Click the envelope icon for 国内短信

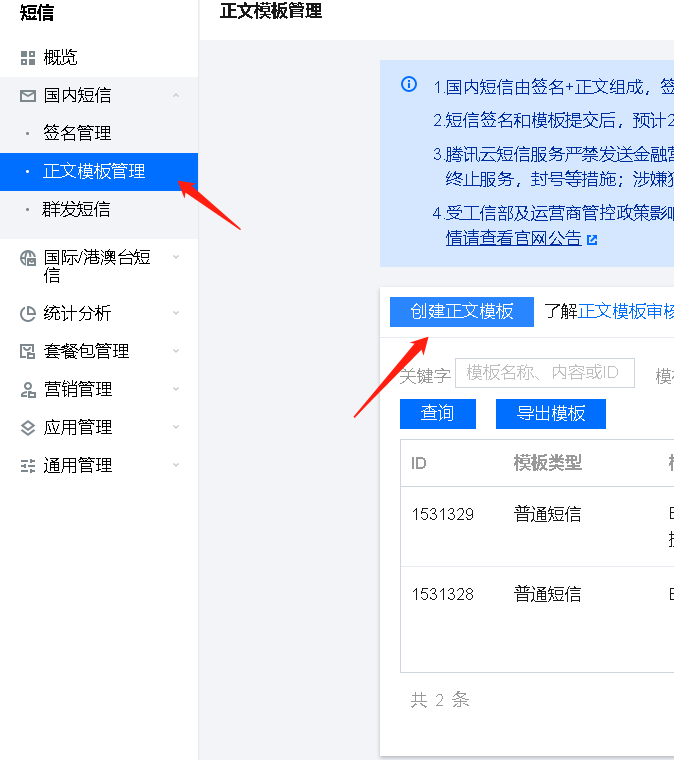click(28, 95)
